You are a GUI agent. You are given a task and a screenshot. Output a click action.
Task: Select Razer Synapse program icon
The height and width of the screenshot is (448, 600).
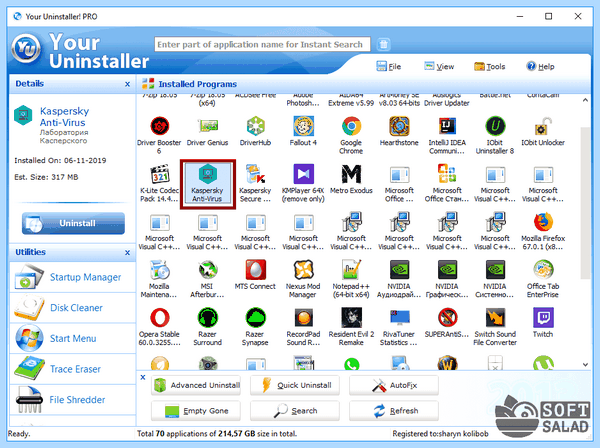255,318
